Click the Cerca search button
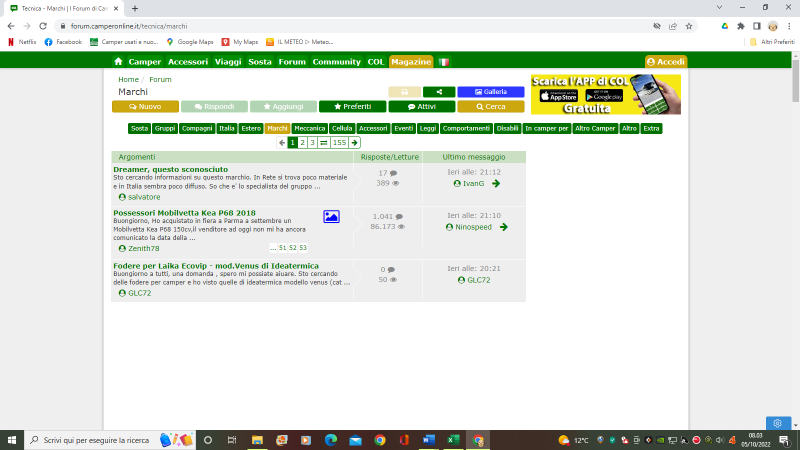Image resolution: width=800 pixels, height=450 pixels. 491,106
